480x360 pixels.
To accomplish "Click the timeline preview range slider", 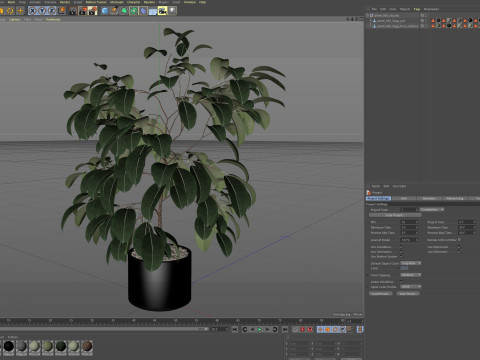I will coord(103,329).
